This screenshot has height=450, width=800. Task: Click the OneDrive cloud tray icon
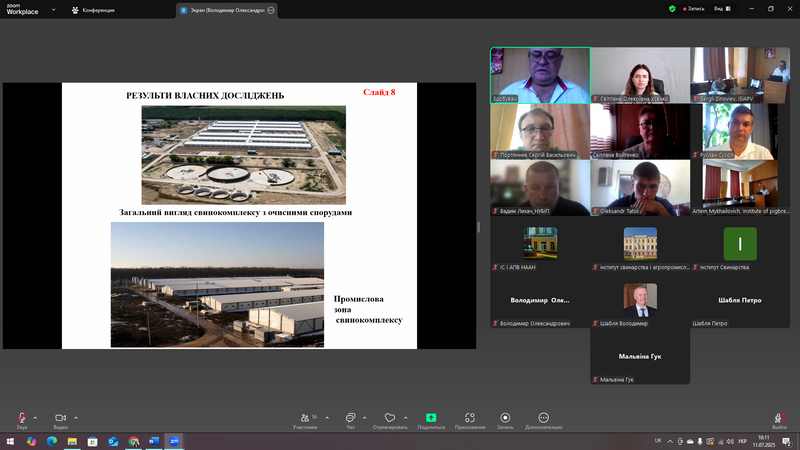tap(690, 441)
